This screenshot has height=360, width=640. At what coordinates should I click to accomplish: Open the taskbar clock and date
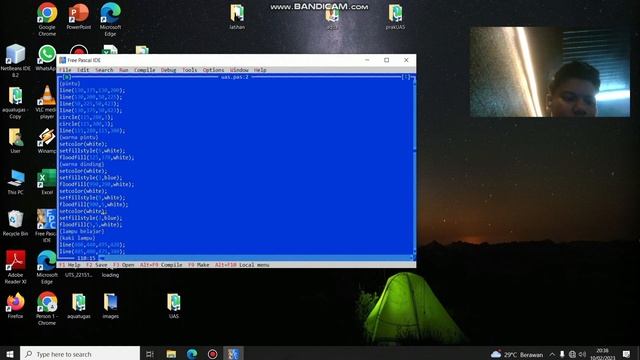pos(602,354)
